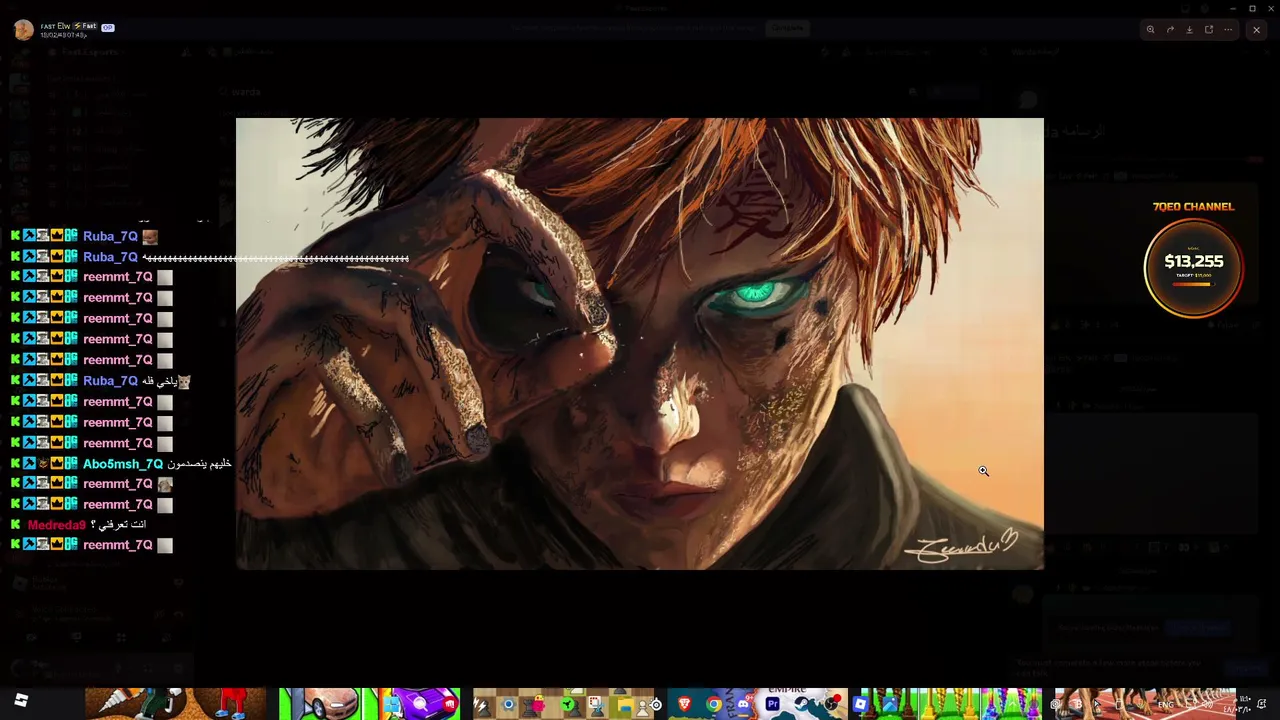Open the File Explorer folder on the taskbar
The image size is (1280, 720).
click(625, 705)
